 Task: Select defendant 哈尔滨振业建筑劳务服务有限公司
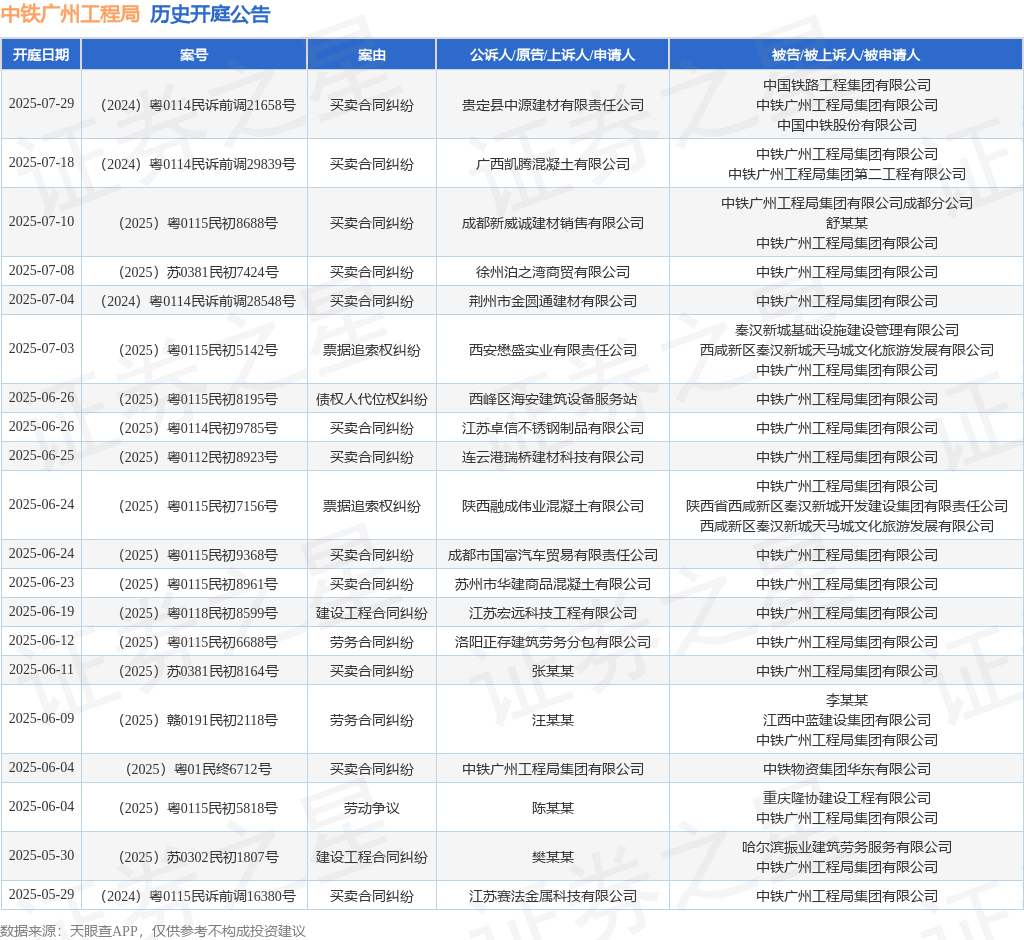coord(847,847)
